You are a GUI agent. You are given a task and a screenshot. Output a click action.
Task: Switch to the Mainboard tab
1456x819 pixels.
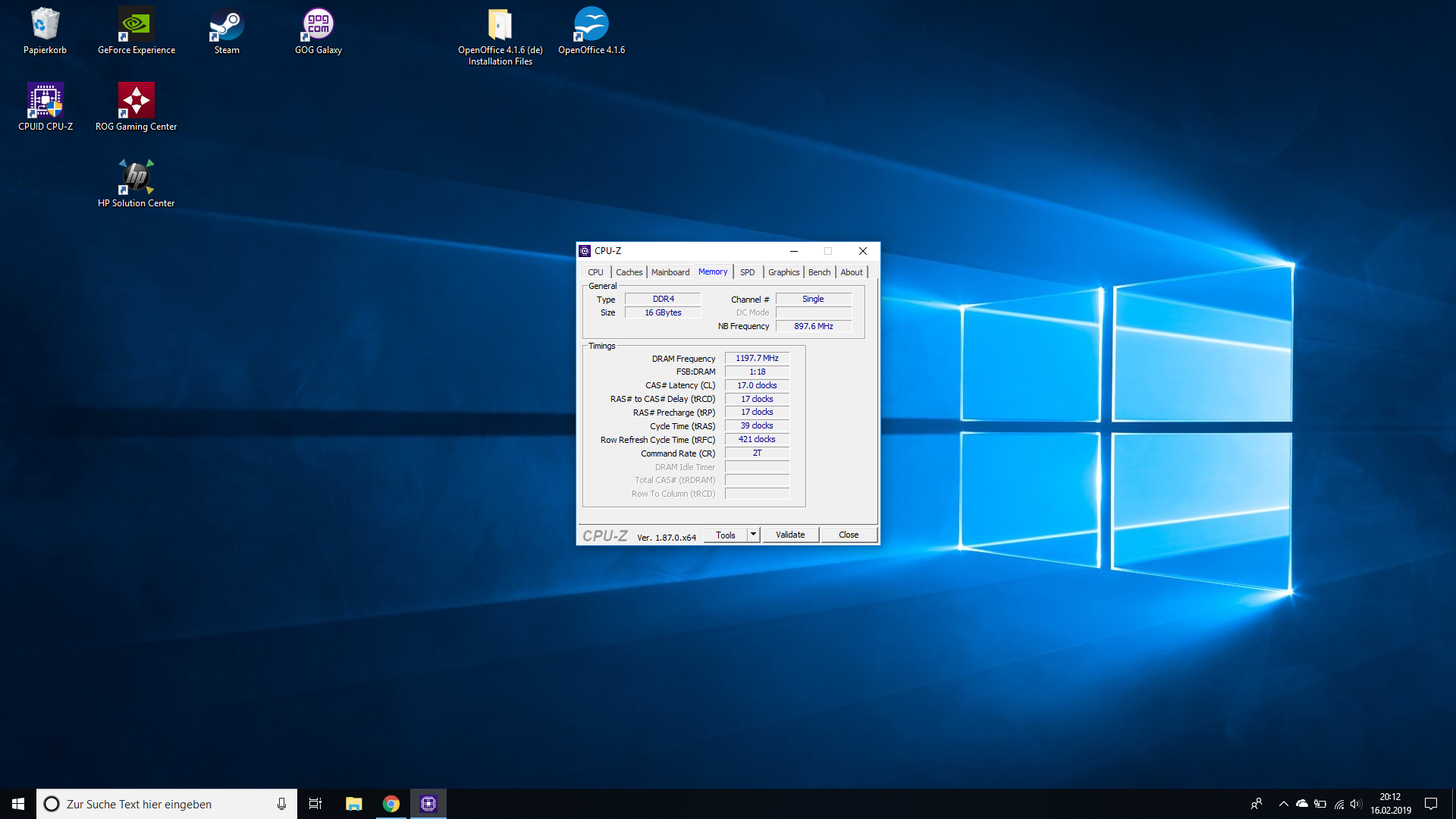click(670, 272)
